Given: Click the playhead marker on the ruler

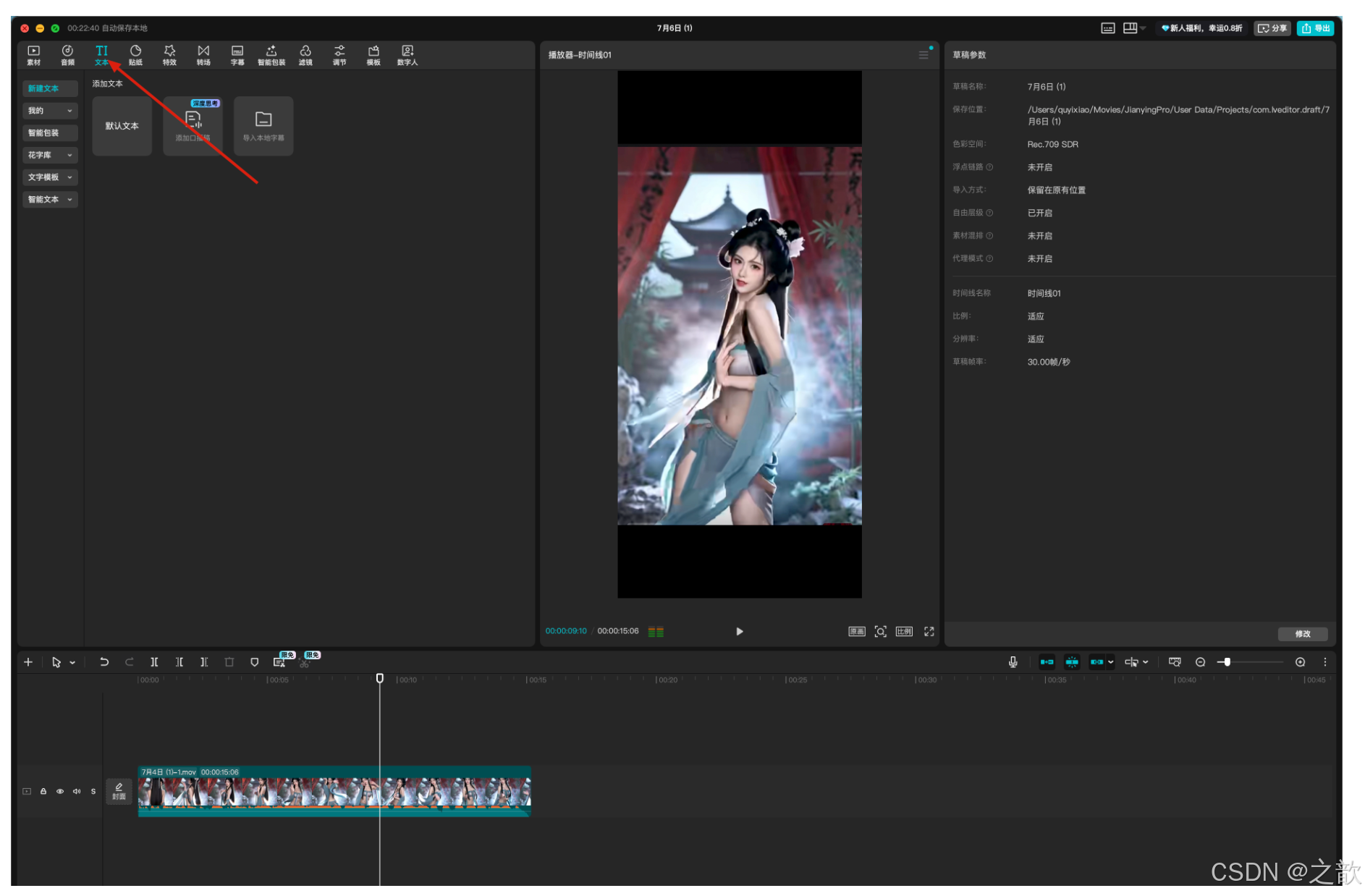Looking at the screenshot, I should 379,679.
